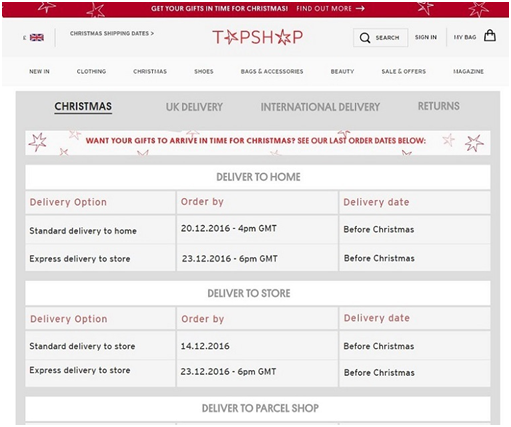Switch to International Delivery tab
Screen dimensions: 511x427
point(320,107)
